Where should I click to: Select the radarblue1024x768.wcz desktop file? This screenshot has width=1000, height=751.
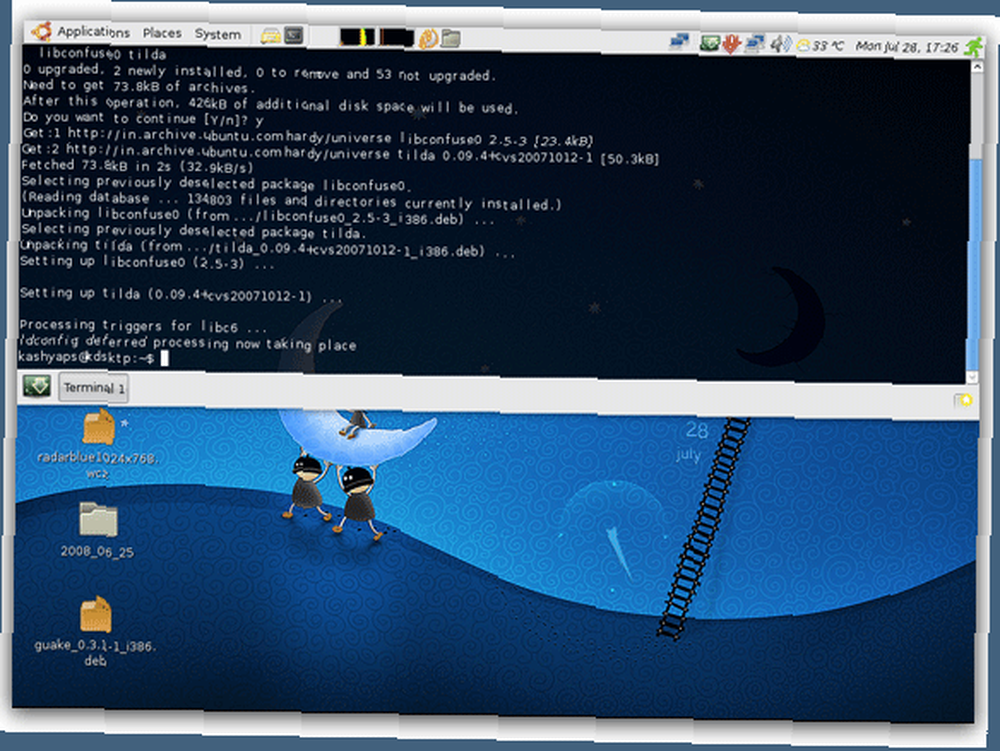point(98,444)
